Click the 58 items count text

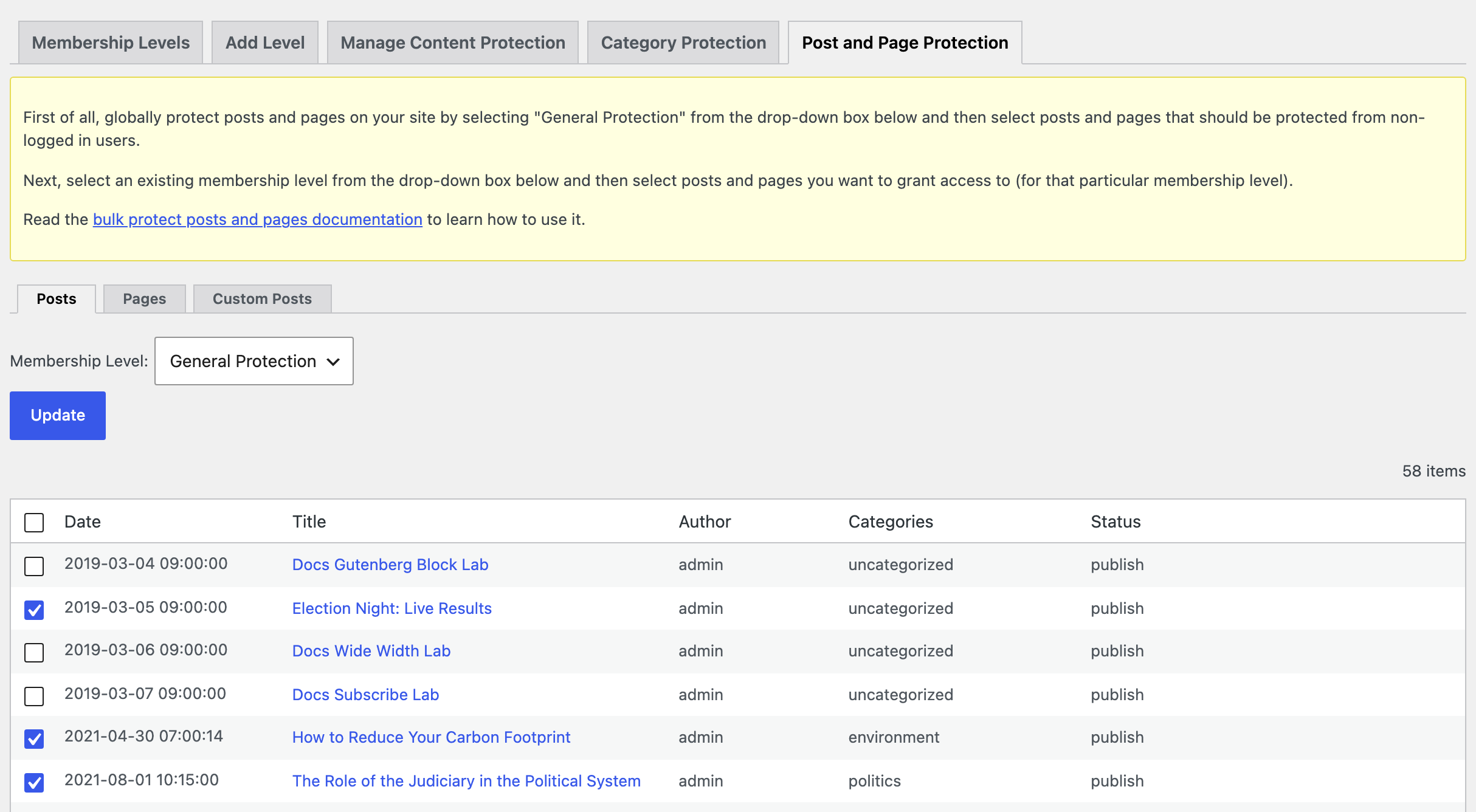1434,471
